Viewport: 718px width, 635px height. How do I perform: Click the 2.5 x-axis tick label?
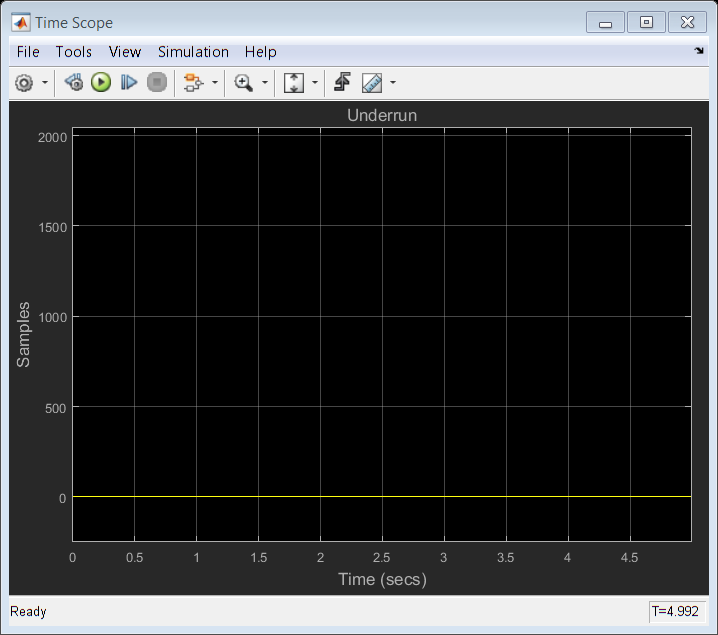pyautogui.click(x=381, y=558)
